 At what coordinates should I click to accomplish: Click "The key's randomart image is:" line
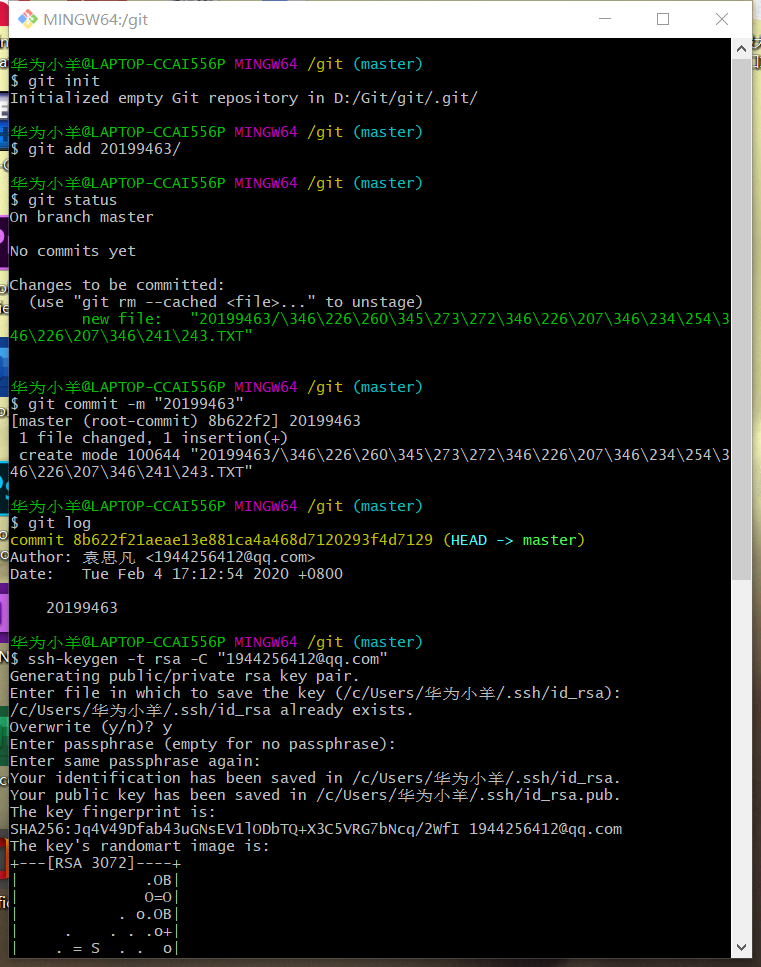[140, 846]
